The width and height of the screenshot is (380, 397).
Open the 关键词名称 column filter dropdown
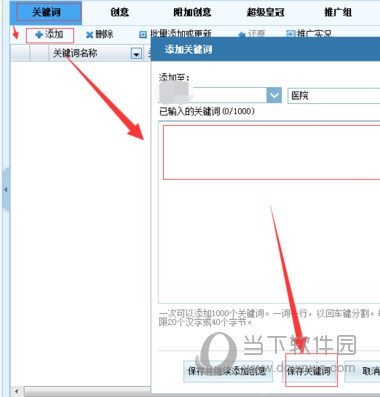click(136, 54)
